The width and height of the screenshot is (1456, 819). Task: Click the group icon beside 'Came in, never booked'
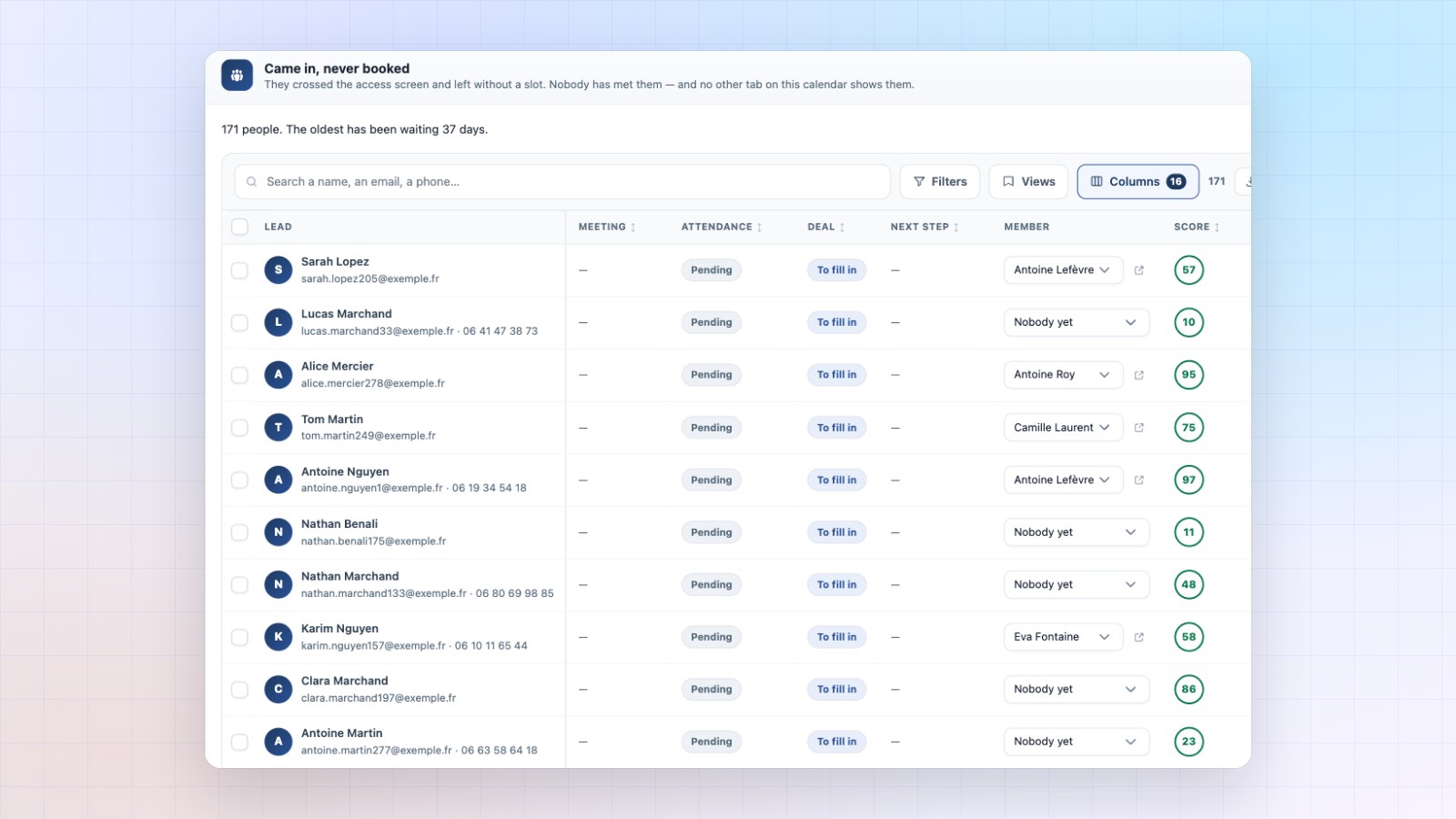point(237,76)
